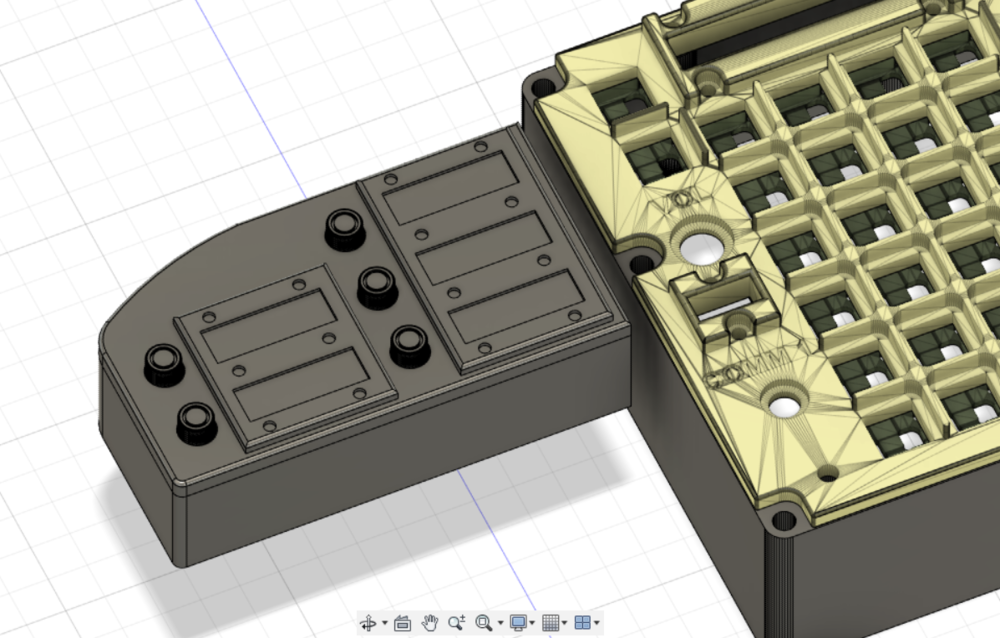Expand the Zoom Window options arrow

[500, 623]
